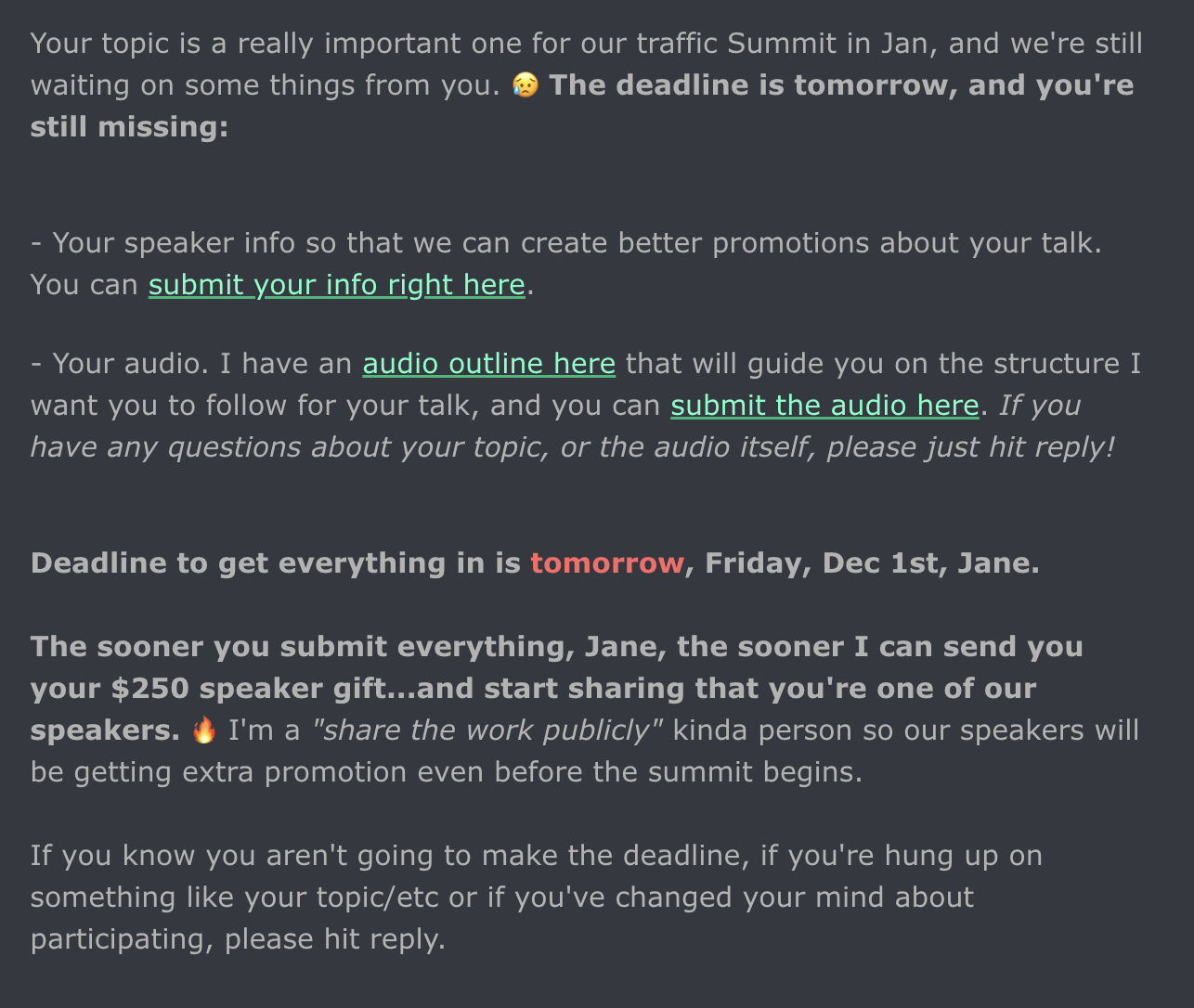Click the bold "still missing:" text
This screenshot has width=1194, height=1008.
point(129,127)
